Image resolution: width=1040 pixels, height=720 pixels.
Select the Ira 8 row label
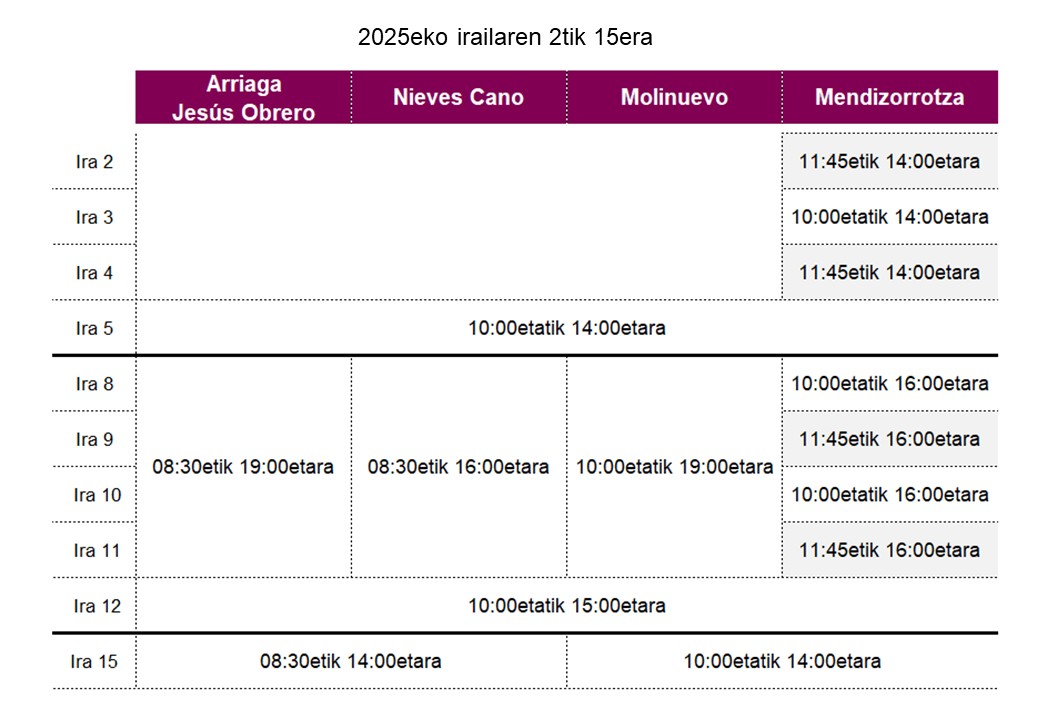point(94,384)
